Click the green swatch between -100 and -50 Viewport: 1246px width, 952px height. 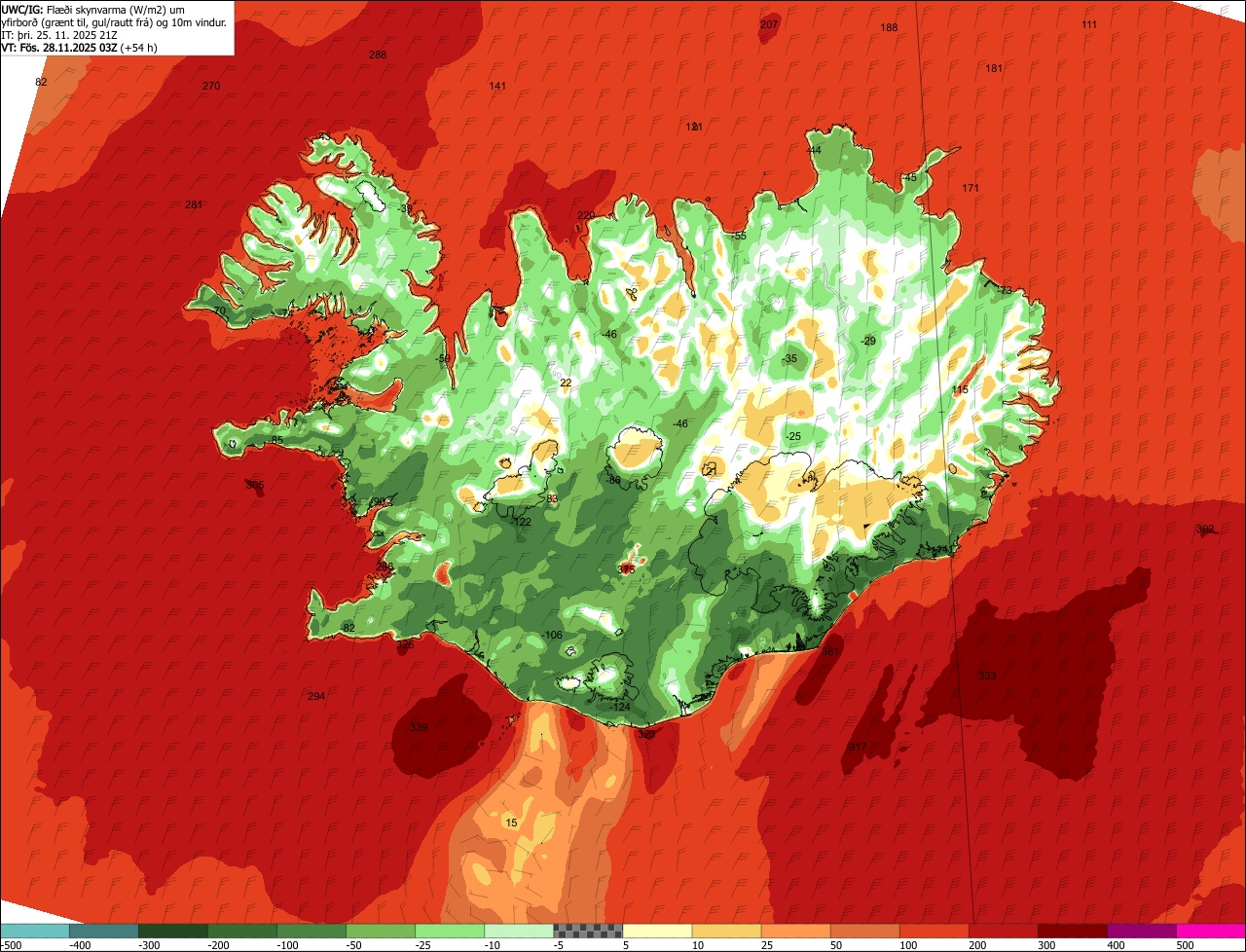311,931
